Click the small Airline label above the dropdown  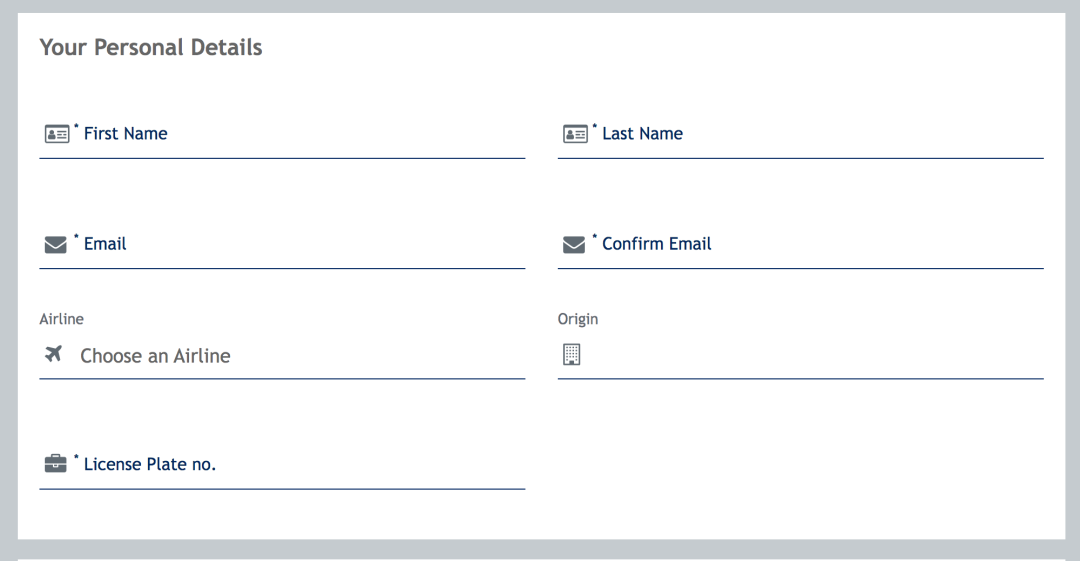coord(62,319)
